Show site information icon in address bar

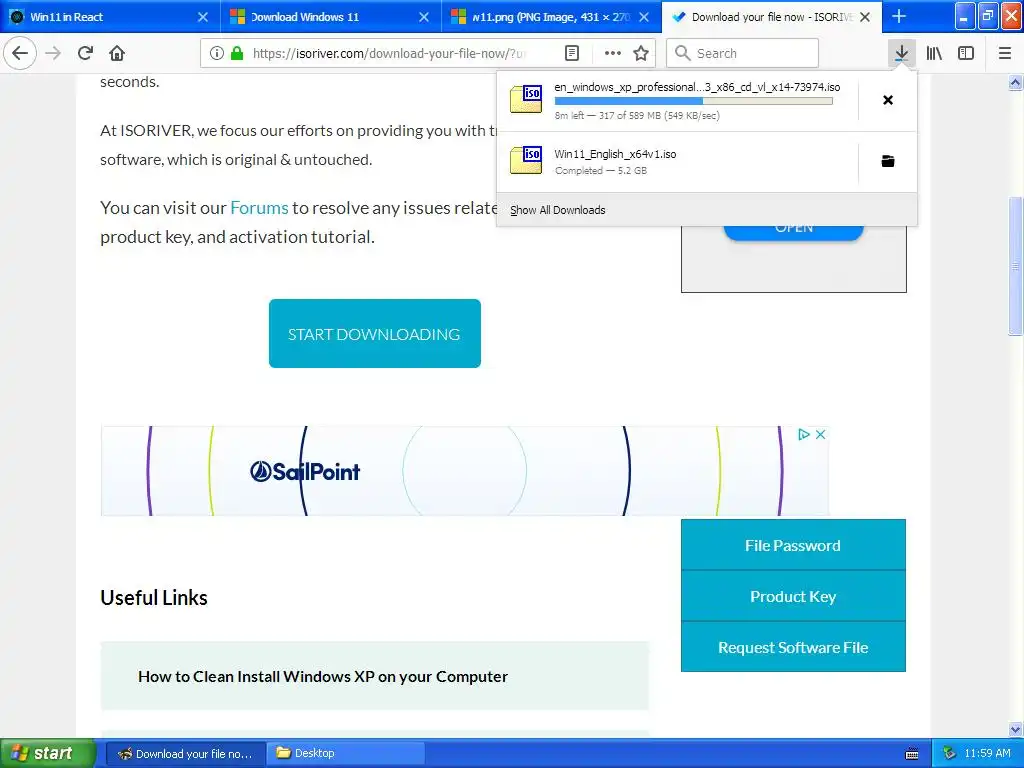click(217, 53)
